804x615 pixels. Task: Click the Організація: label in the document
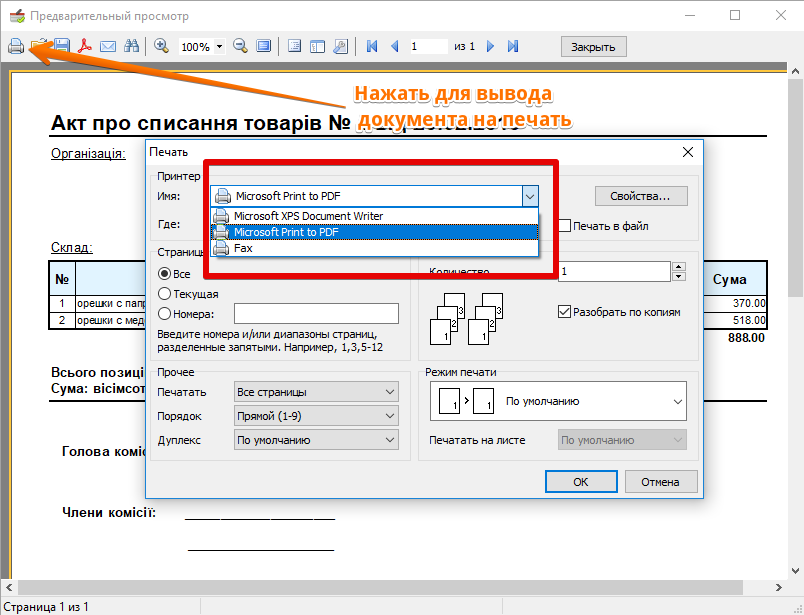click(88, 153)
